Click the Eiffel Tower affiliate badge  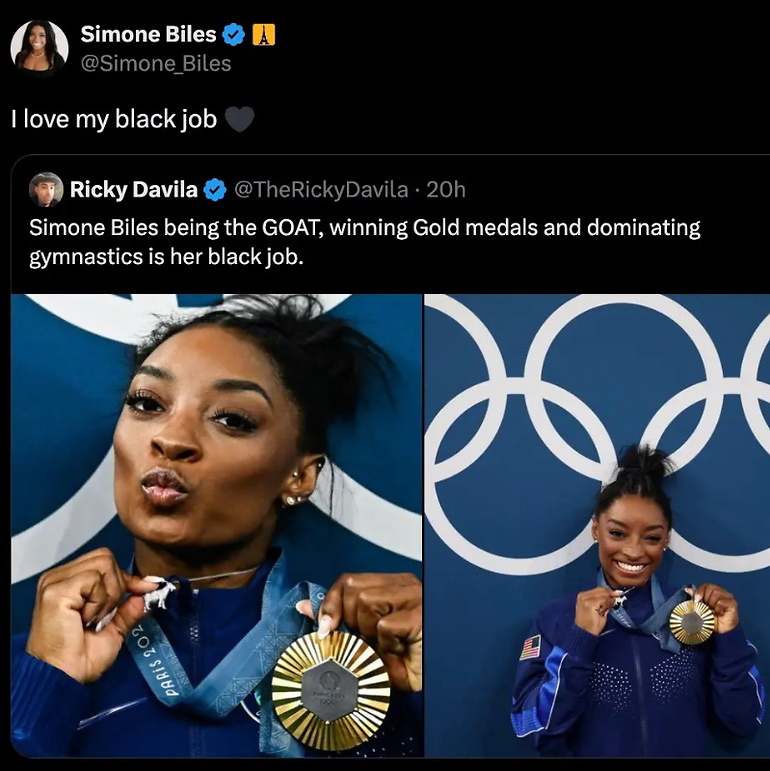[x=264, y=35]
